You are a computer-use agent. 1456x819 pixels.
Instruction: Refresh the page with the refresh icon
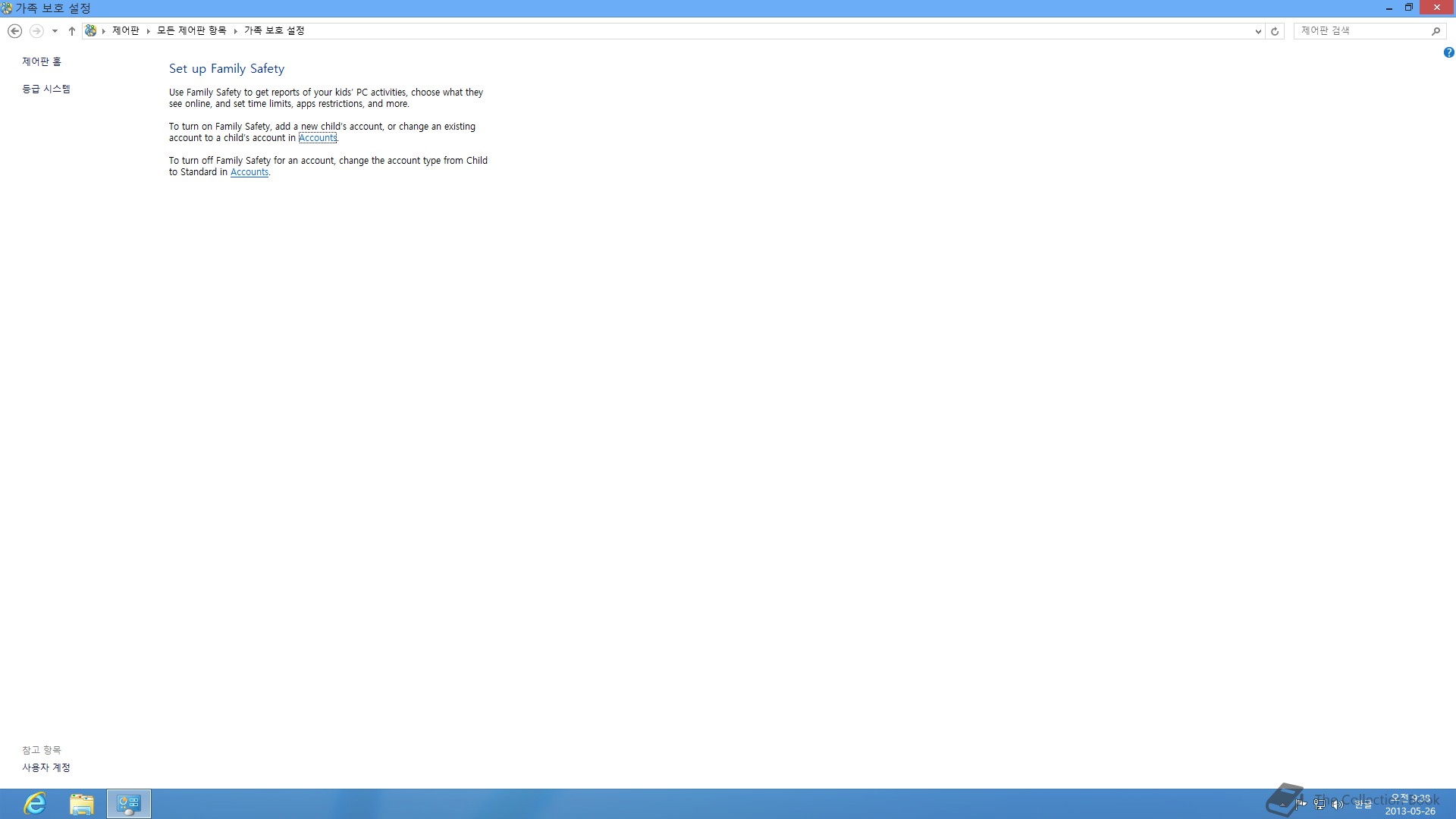tap(1275, 31)
